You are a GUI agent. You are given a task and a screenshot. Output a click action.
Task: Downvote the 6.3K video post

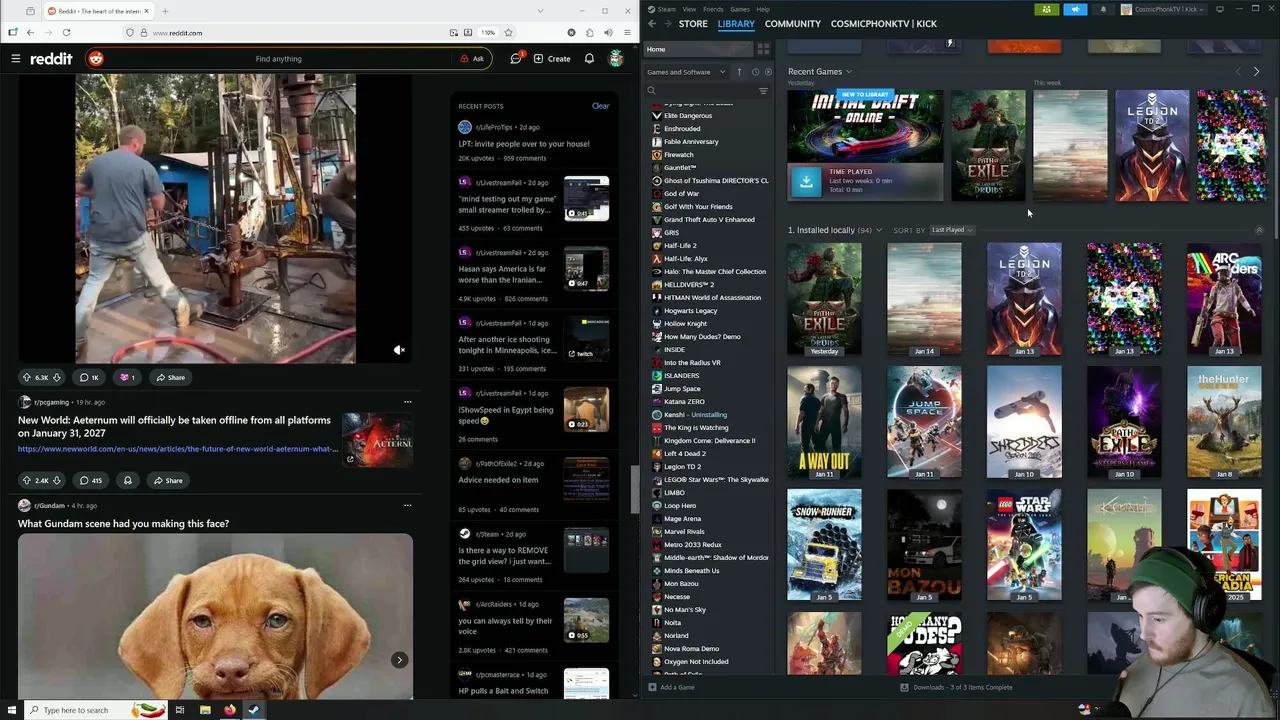point(57,377)
